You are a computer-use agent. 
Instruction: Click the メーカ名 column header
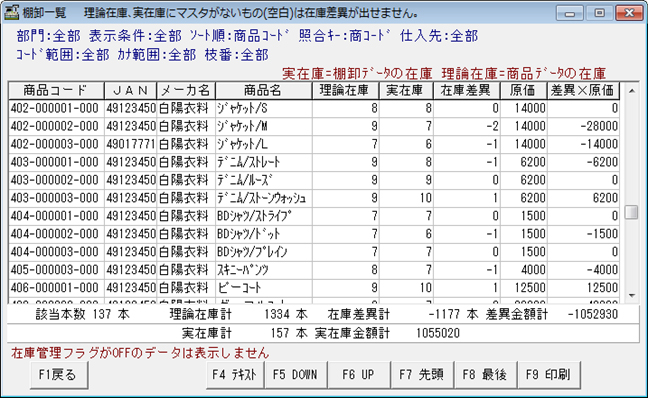pyautogui.click(x=186, y=91)
